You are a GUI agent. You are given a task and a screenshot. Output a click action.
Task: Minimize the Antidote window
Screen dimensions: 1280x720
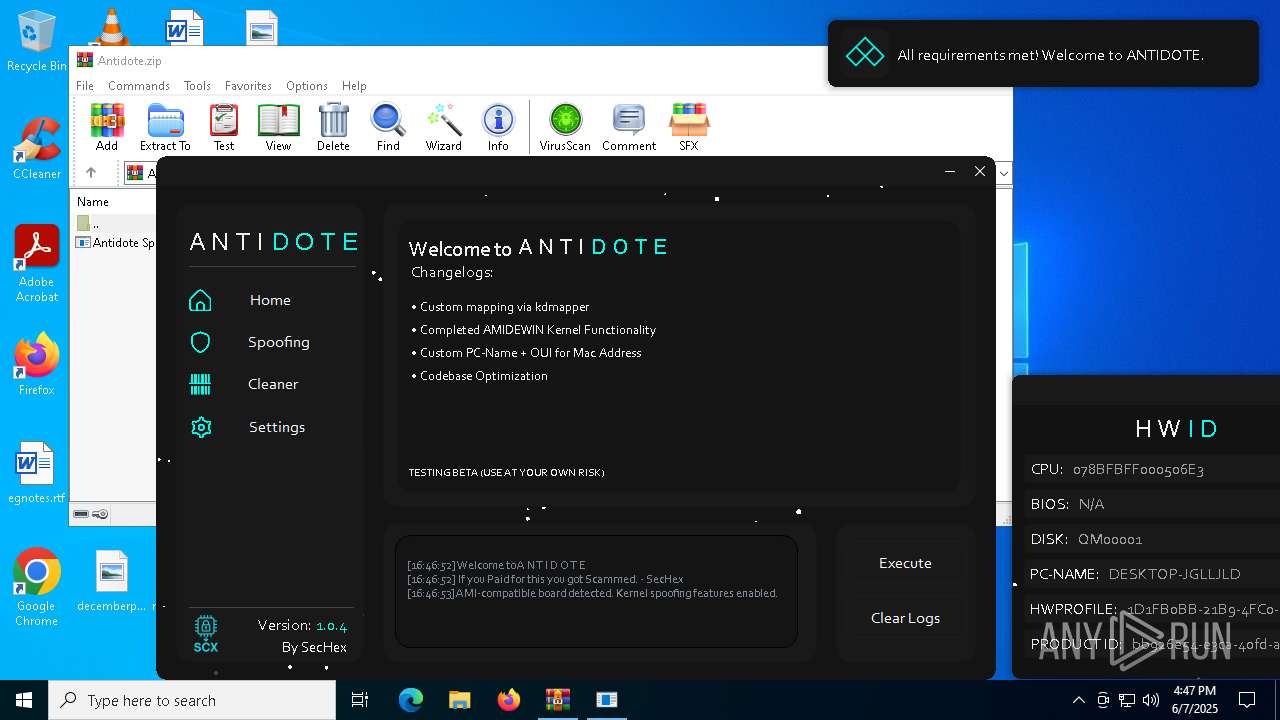coord(950,172)
